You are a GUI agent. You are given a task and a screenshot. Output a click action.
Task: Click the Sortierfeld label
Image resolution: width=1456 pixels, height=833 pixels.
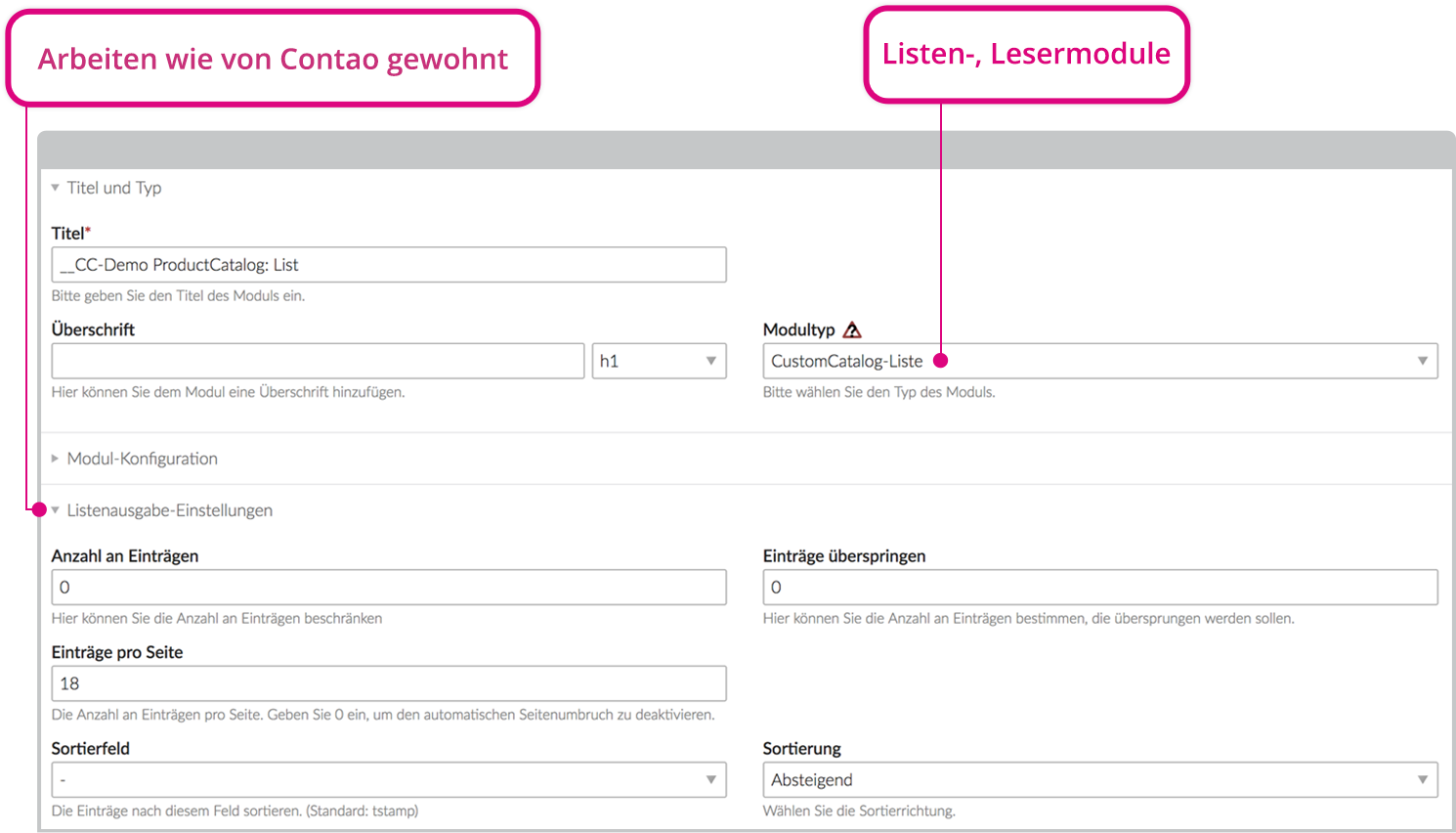pos(91,749)
